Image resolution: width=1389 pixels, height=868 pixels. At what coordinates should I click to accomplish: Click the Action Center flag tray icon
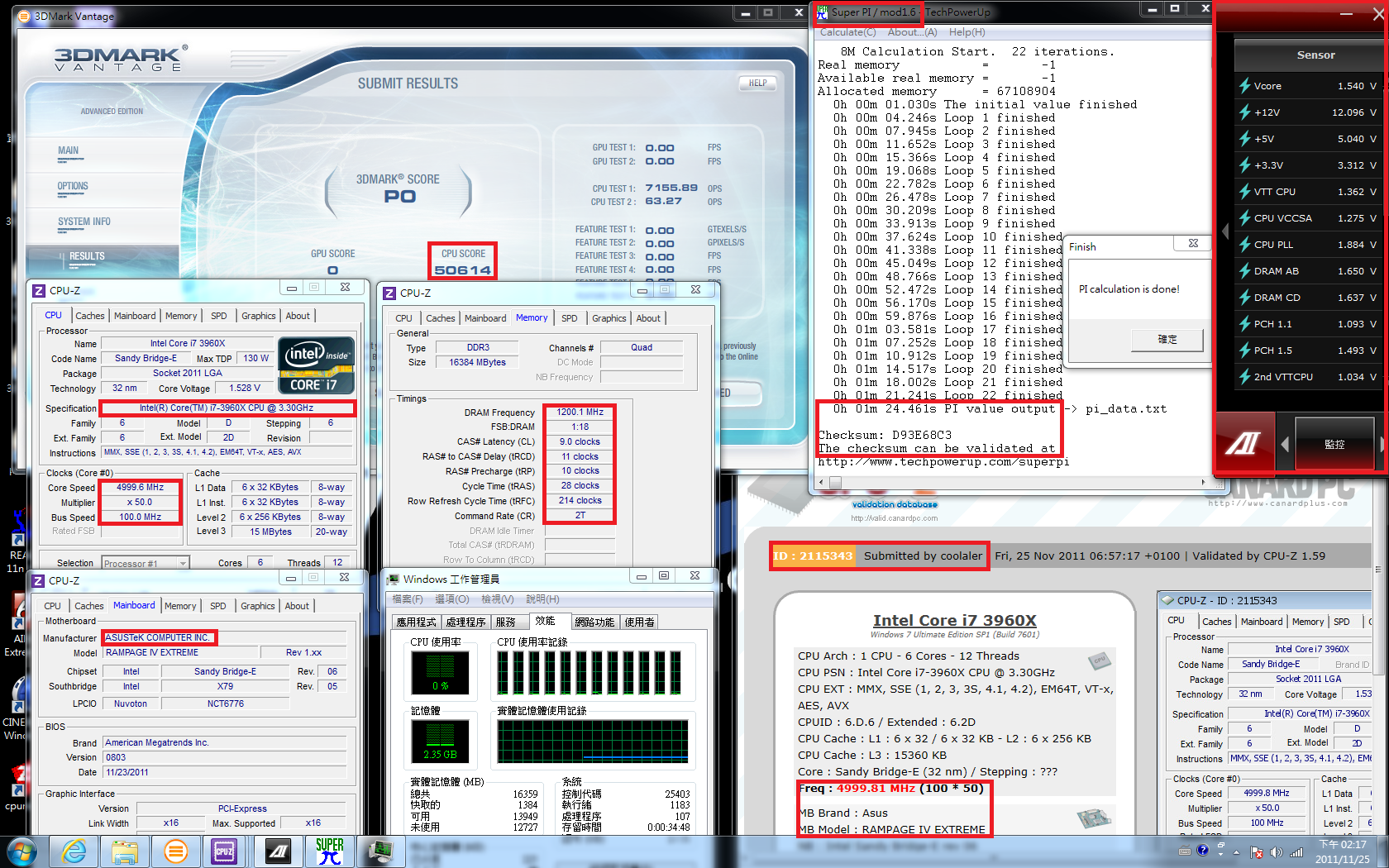pyautogui.click(x=1257, y=852)
